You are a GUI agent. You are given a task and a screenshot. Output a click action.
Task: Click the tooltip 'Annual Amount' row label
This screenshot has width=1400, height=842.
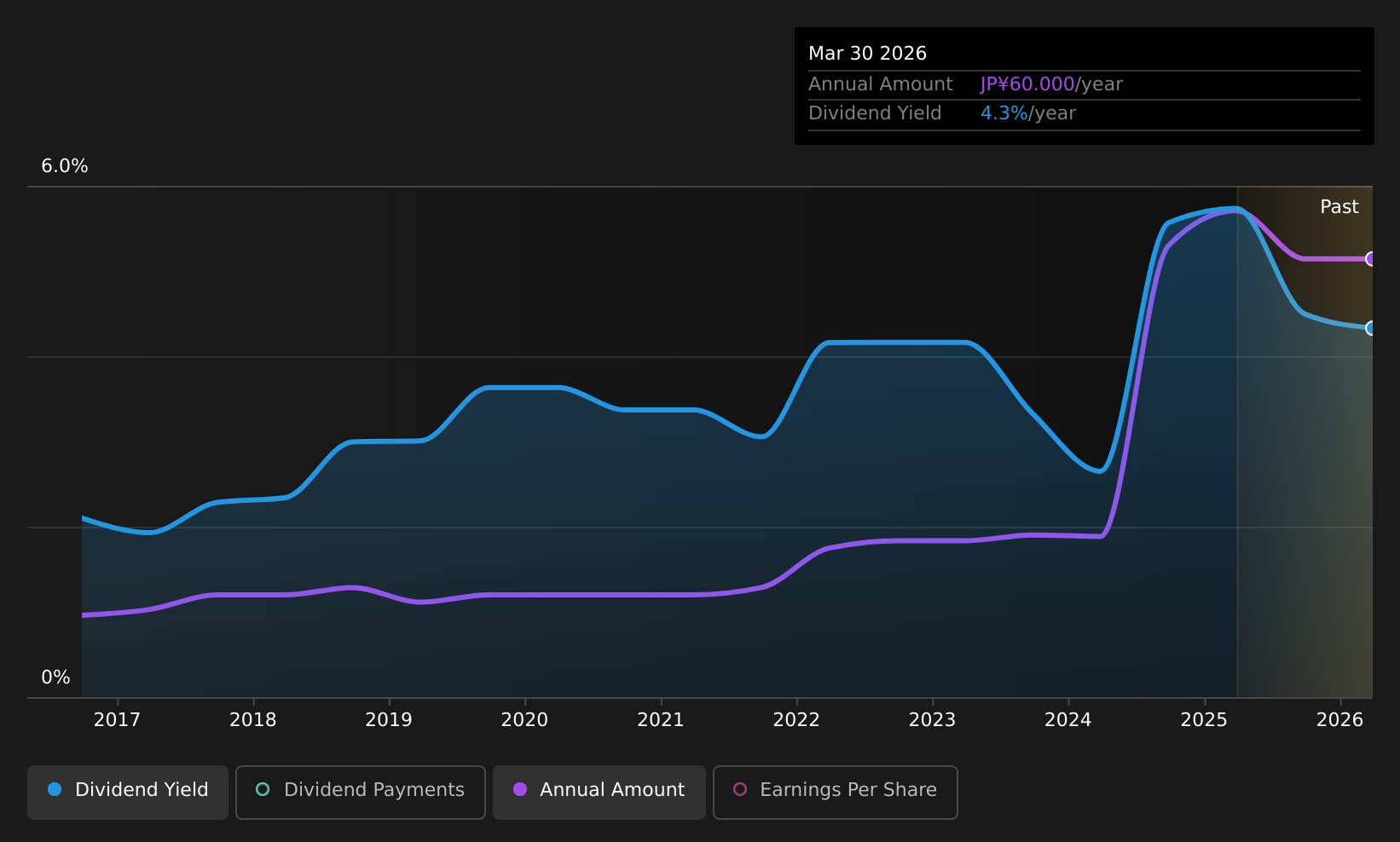881,84
